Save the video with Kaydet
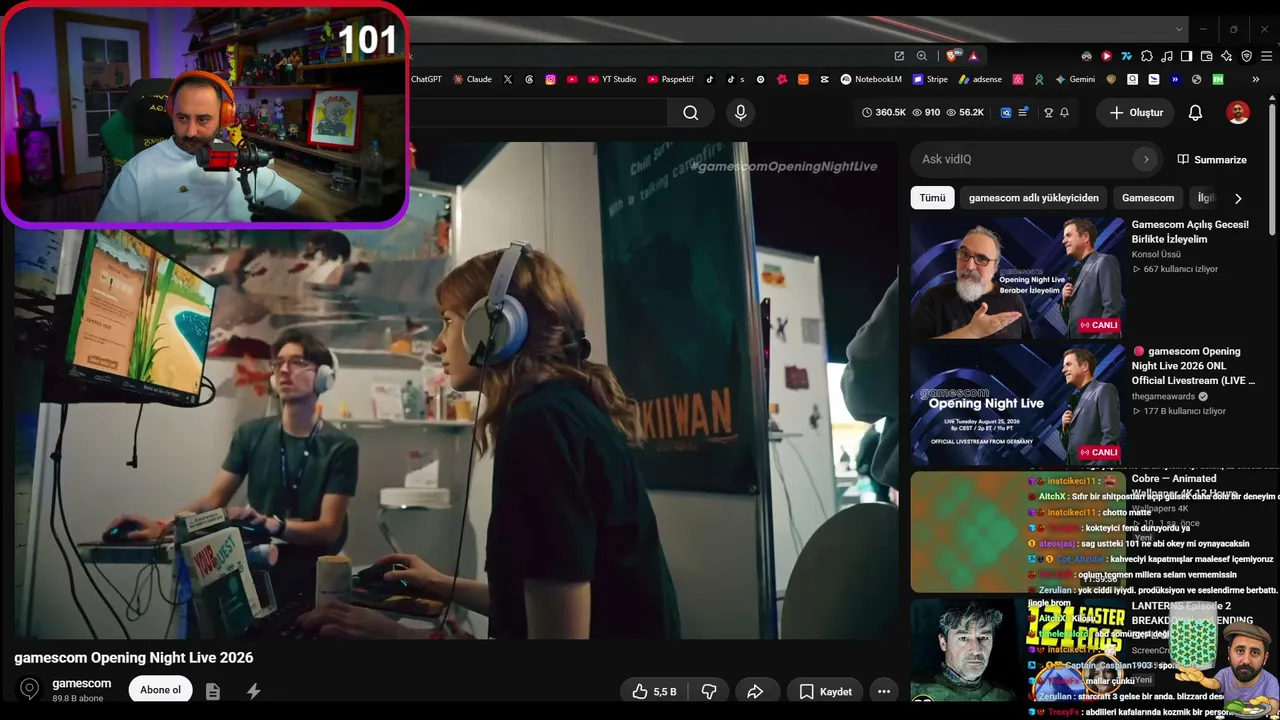The width and height of the screenshot is (1280, 720). [826, 691]
